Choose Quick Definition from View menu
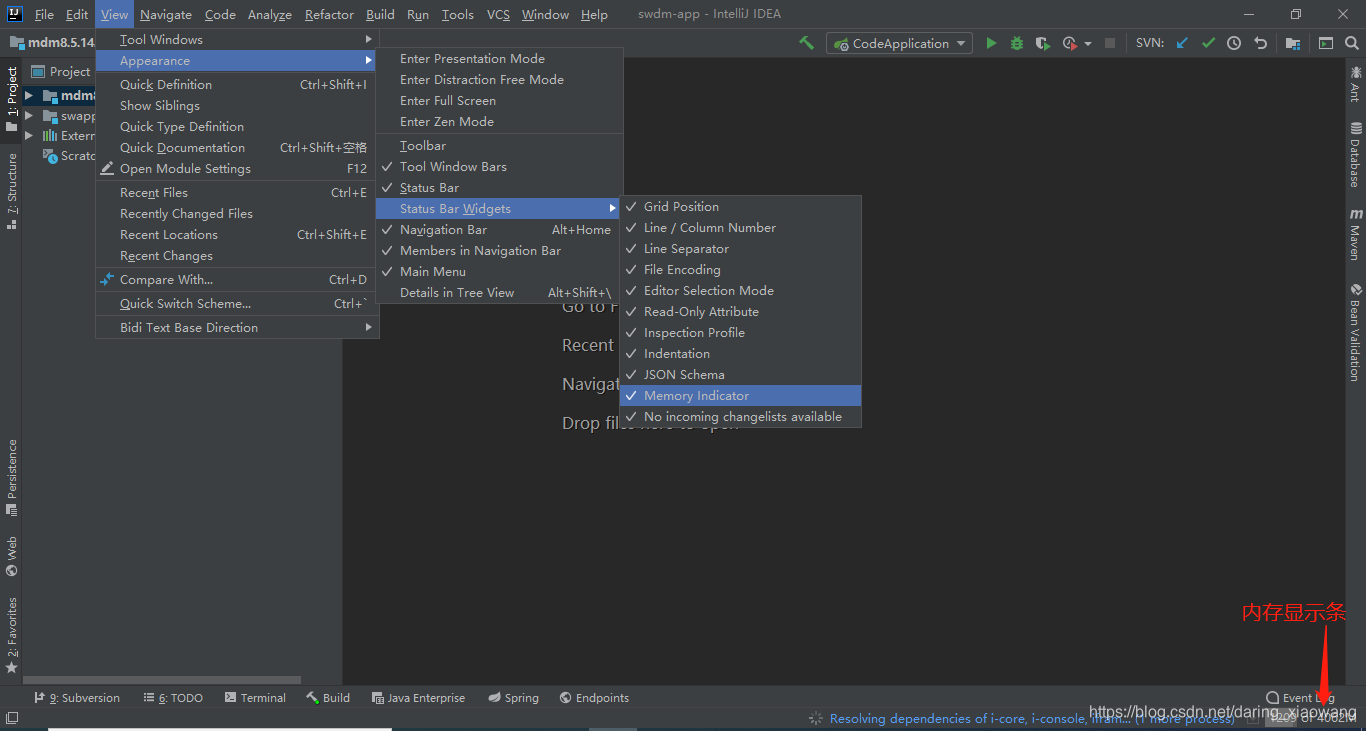This screenshot has width=1366, height=731. point(237,85)
